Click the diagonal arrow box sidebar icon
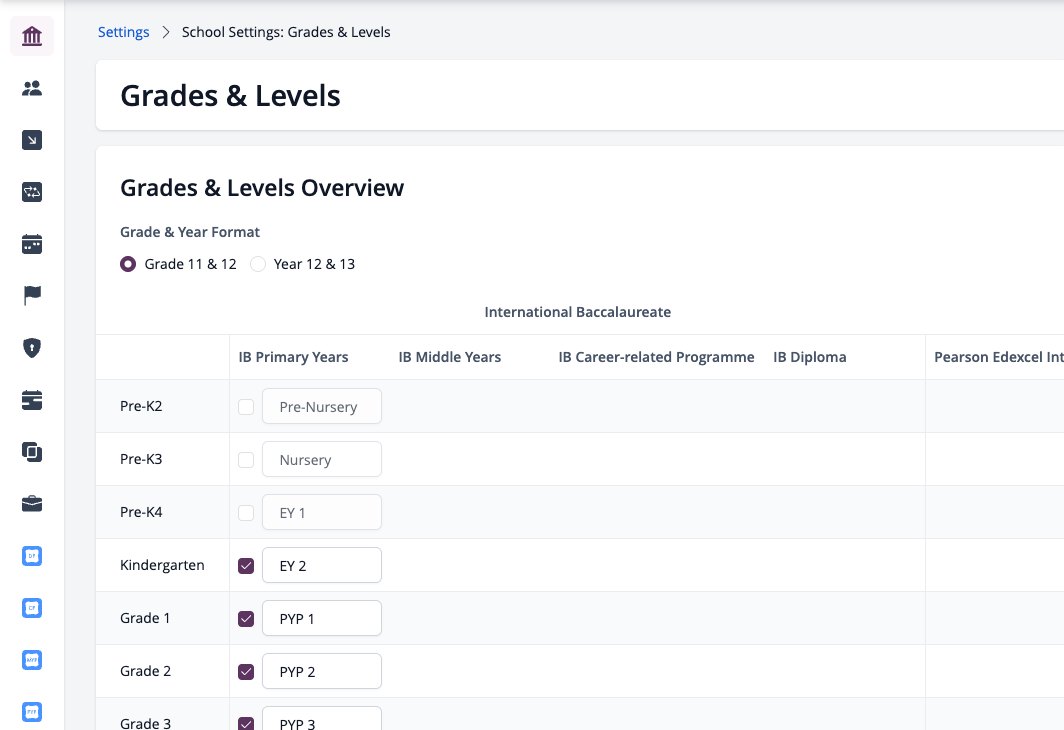 coord(32,140)
